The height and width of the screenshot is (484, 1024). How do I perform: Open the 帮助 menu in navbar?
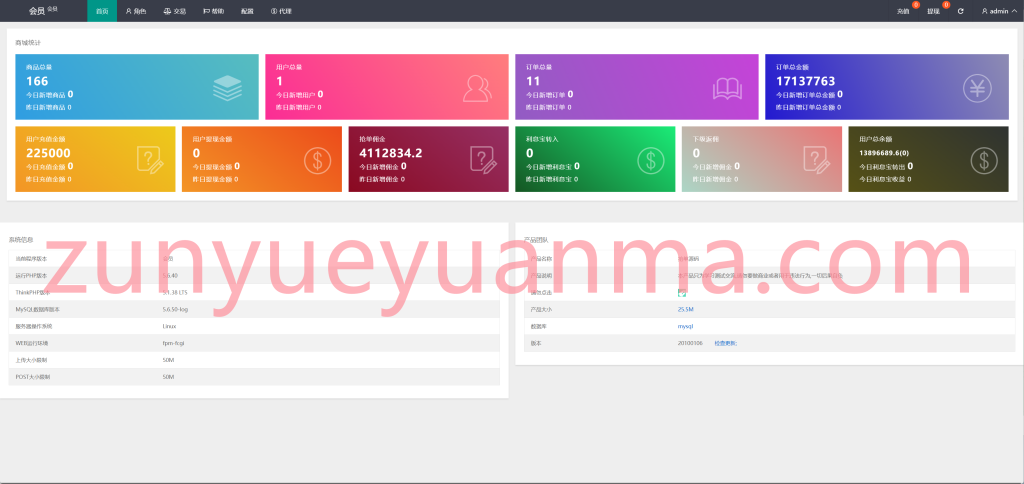214,11
